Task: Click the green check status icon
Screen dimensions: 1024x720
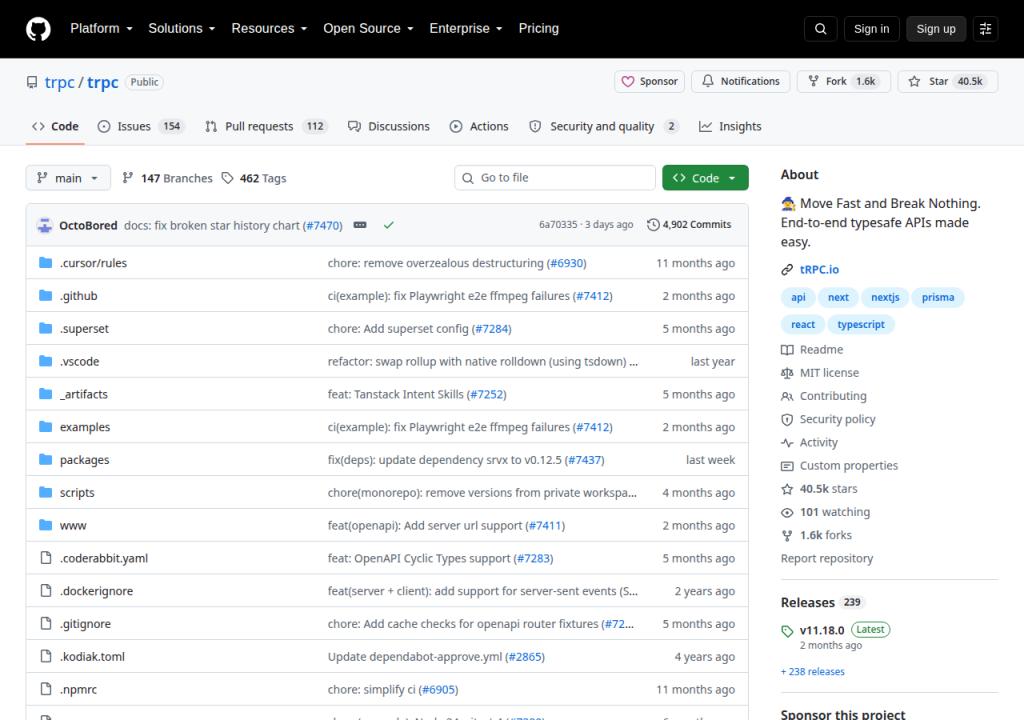Action: coord(389,225)
